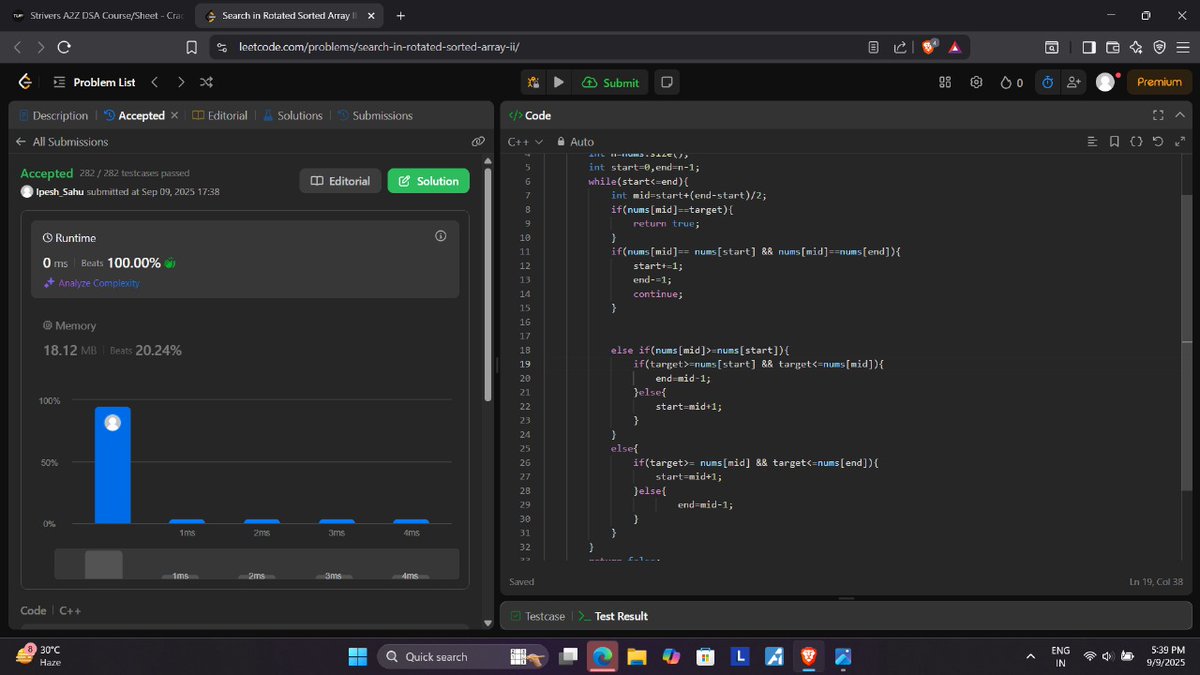Click the streak flame counter

[1011, 82]
